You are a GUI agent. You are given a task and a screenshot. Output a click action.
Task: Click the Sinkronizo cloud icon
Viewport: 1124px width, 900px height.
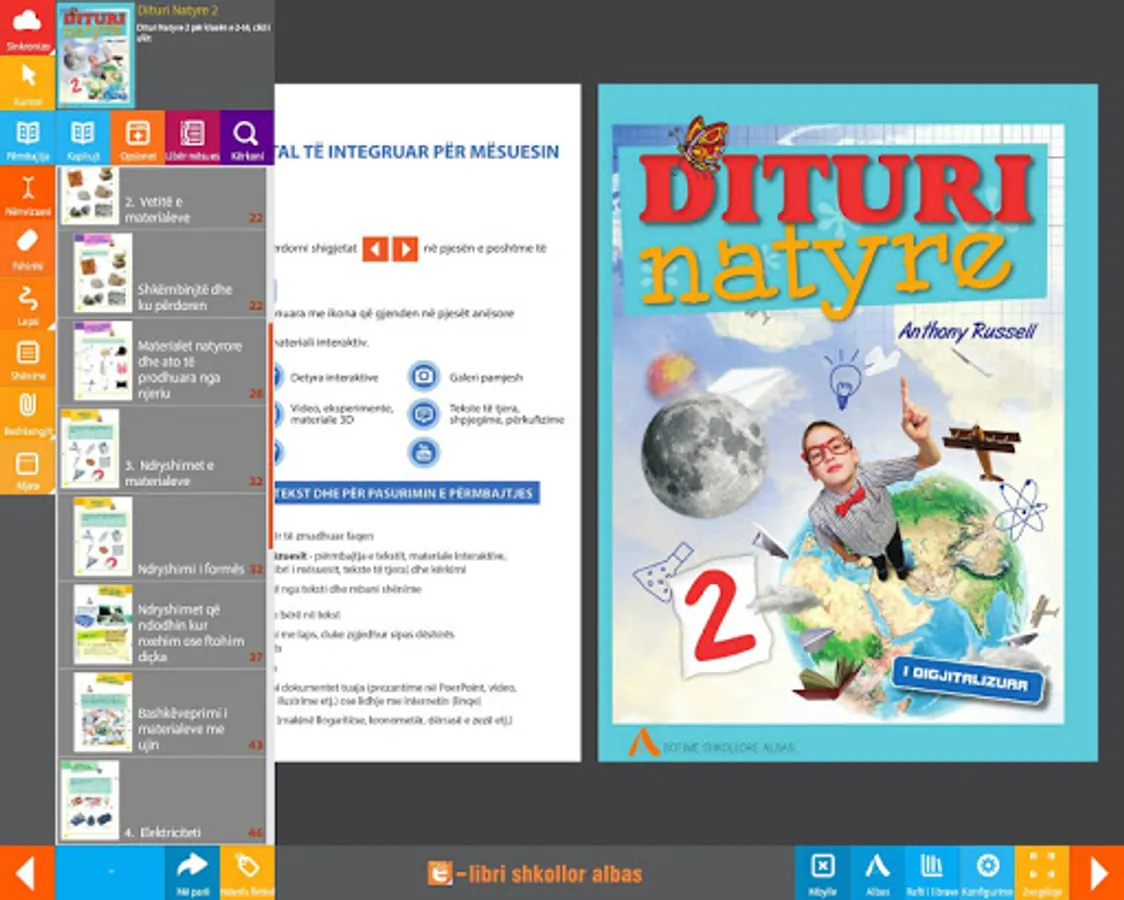pyautogui.click(x=27, y=27)
